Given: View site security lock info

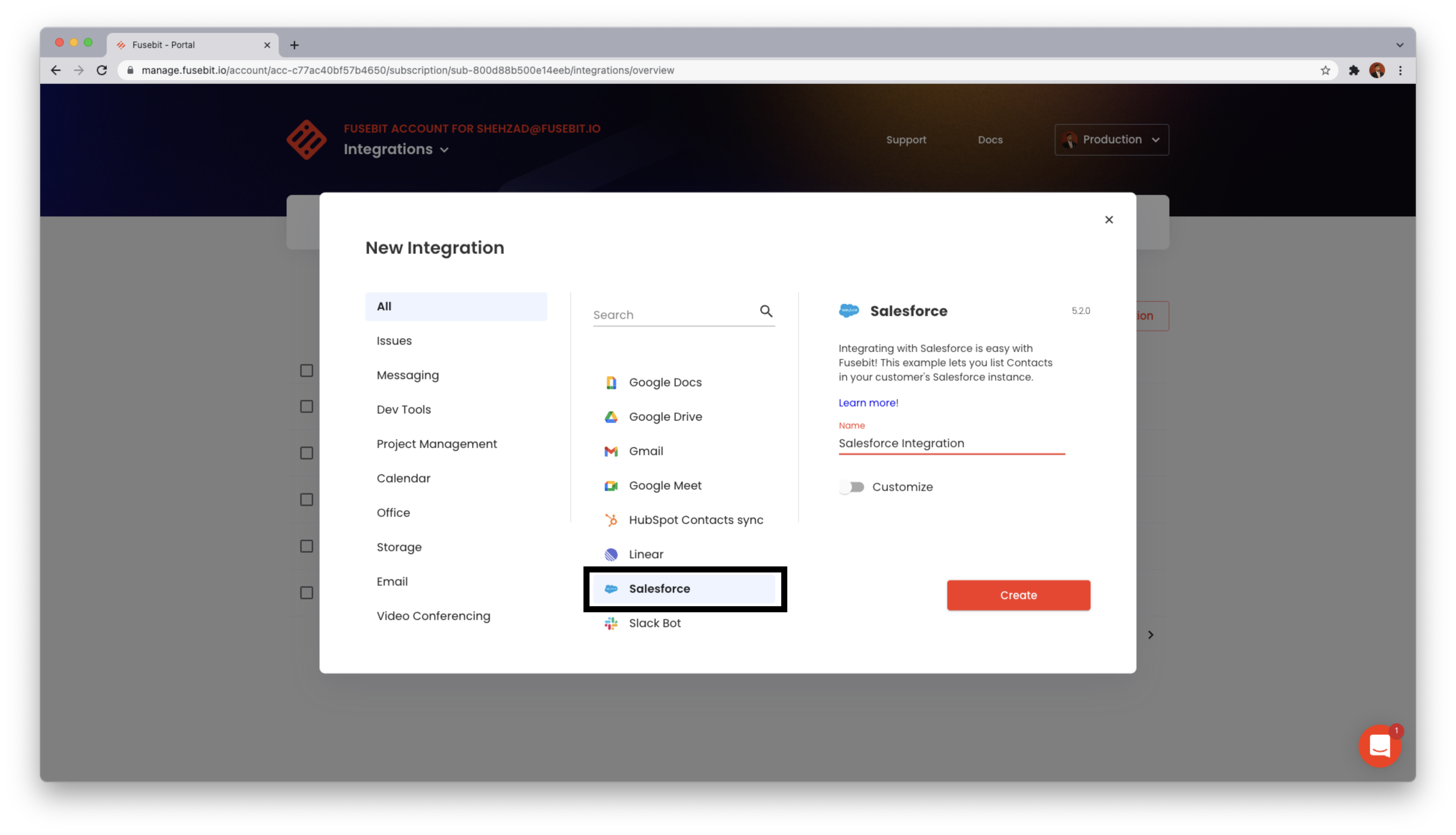Looking at the screenshot, I should (x=130, y=70).
